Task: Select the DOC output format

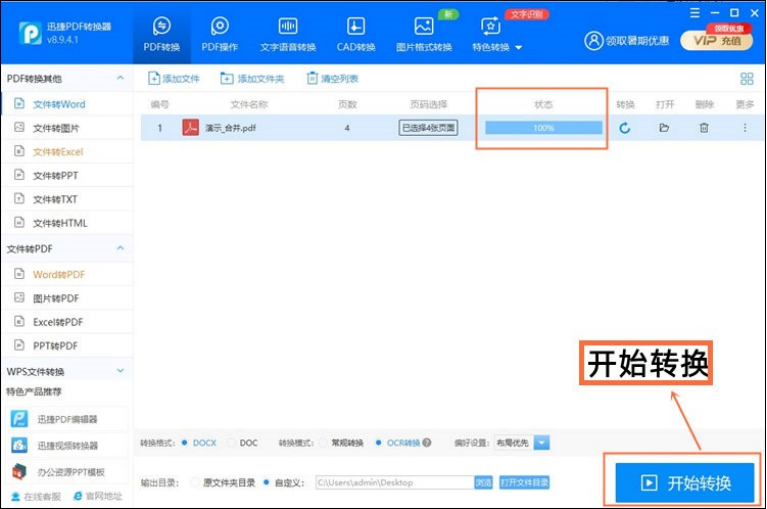Action: [240, 443]
